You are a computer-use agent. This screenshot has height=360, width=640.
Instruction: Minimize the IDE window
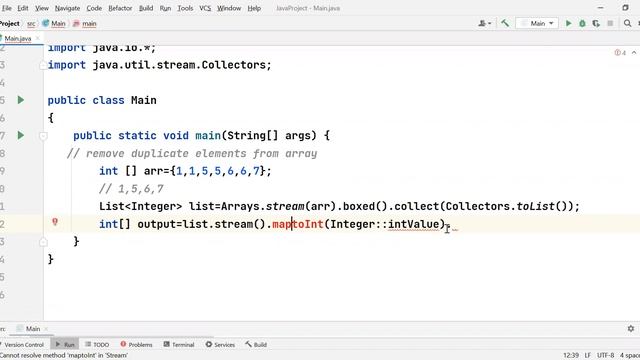[600, 8]
